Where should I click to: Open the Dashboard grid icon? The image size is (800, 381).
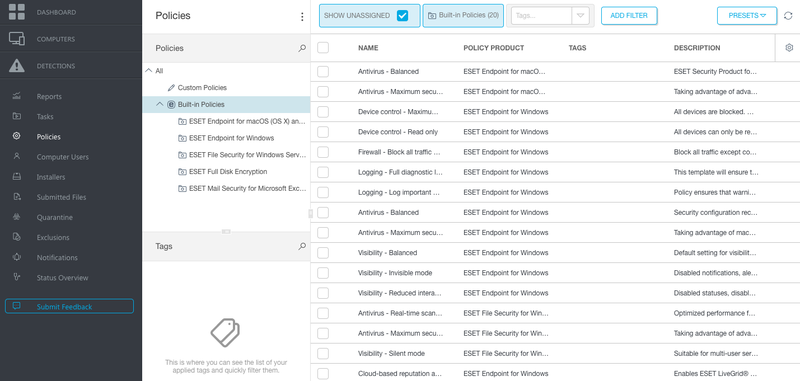[x=17, y=12]
